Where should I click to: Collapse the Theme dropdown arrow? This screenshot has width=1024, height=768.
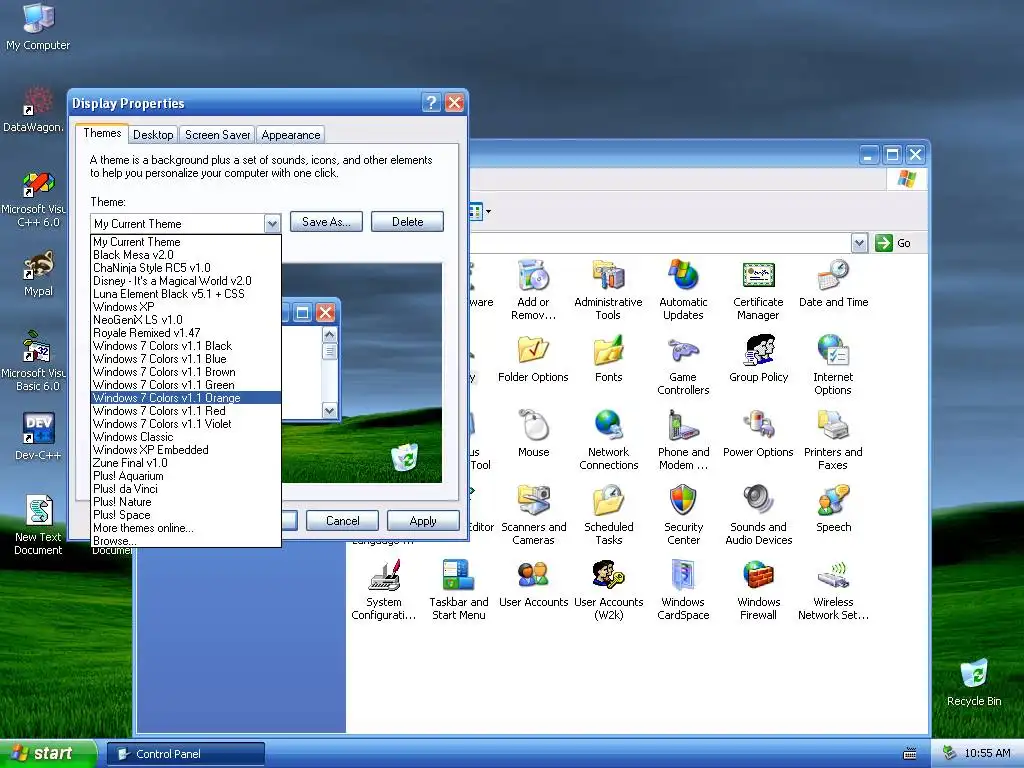272,224
